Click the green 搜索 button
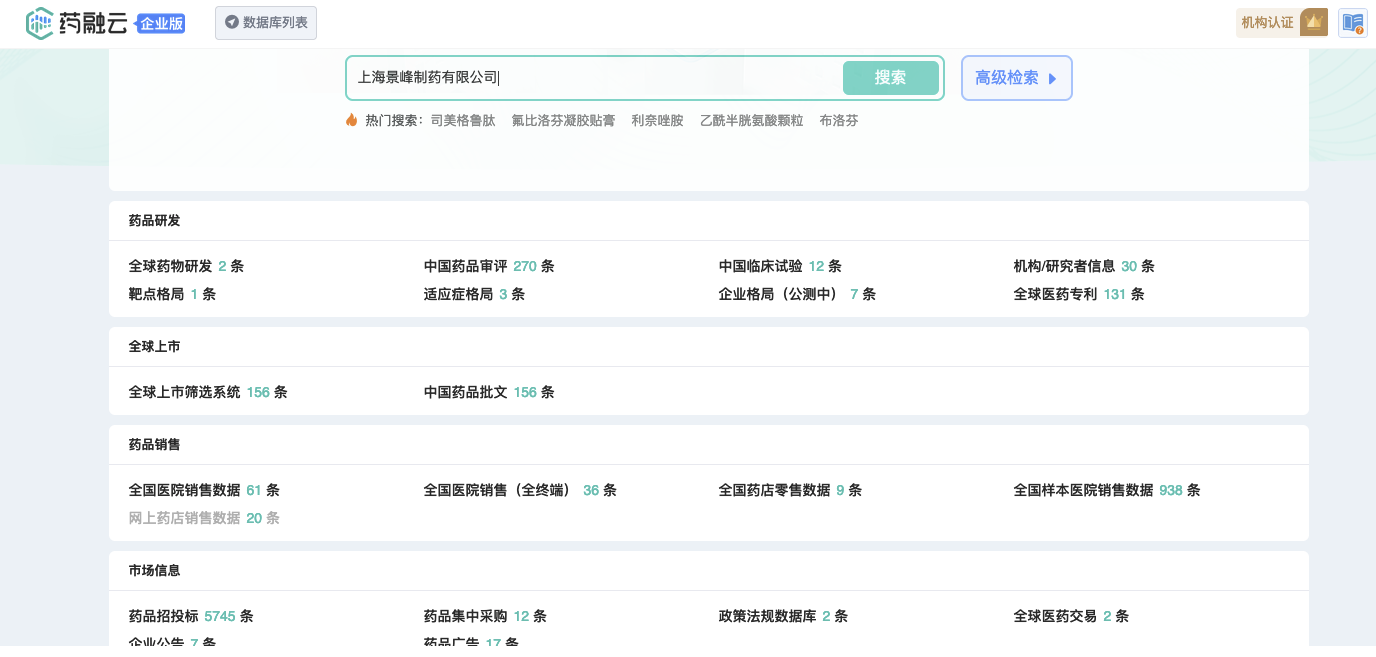Screen dimensions: 1376x657 click(x=890, y=78)
